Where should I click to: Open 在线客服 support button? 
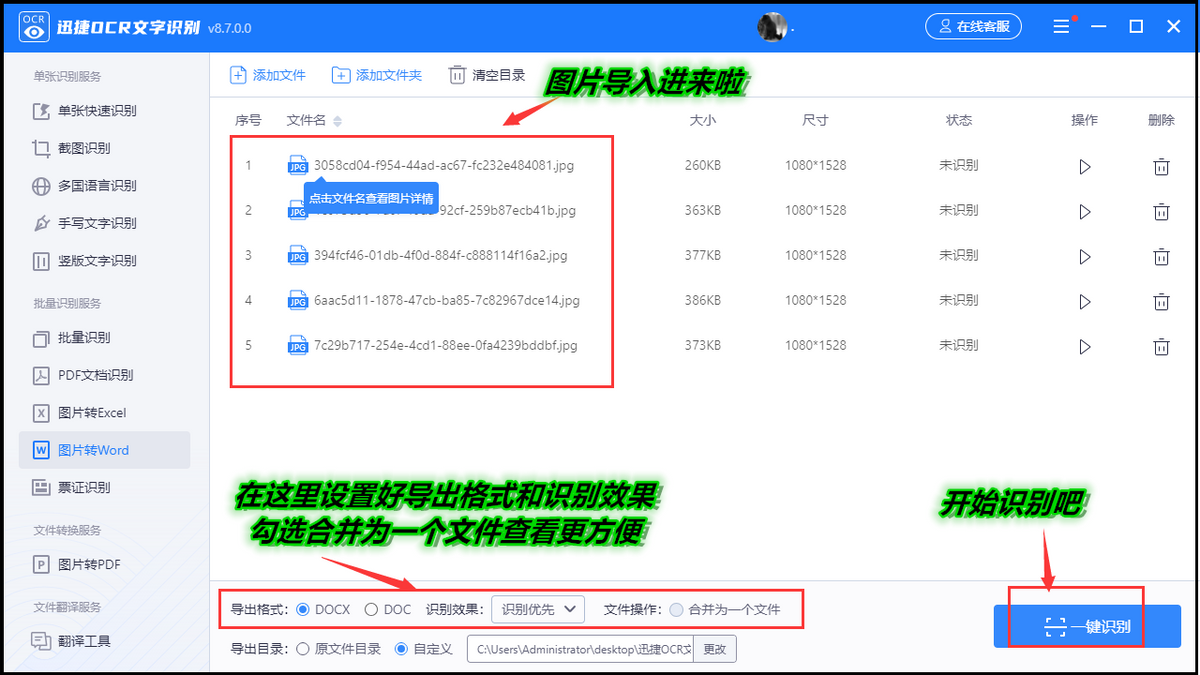(x=973, y=27)
